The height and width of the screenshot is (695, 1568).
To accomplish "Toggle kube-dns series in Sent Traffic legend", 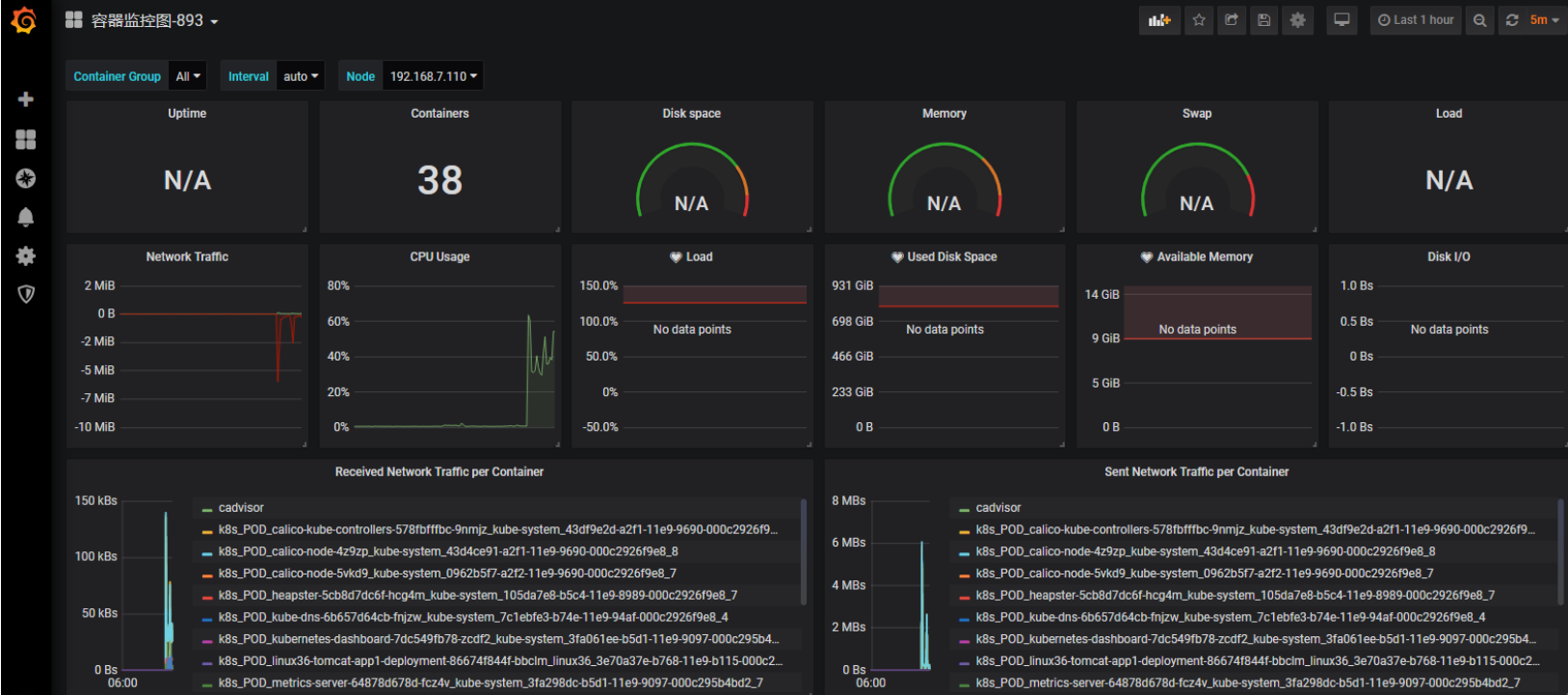I will click(1231, 618).
